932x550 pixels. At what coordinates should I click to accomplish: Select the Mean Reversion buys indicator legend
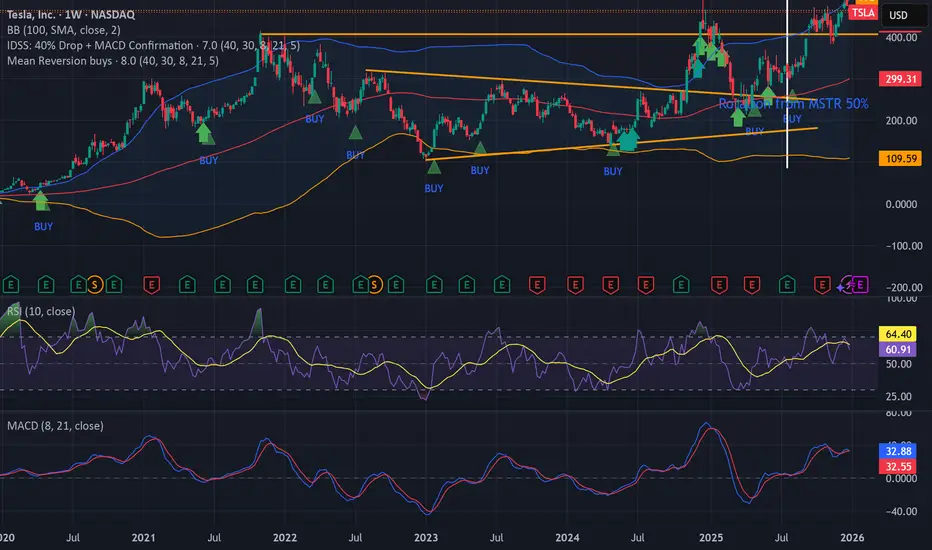click(113, 61)
